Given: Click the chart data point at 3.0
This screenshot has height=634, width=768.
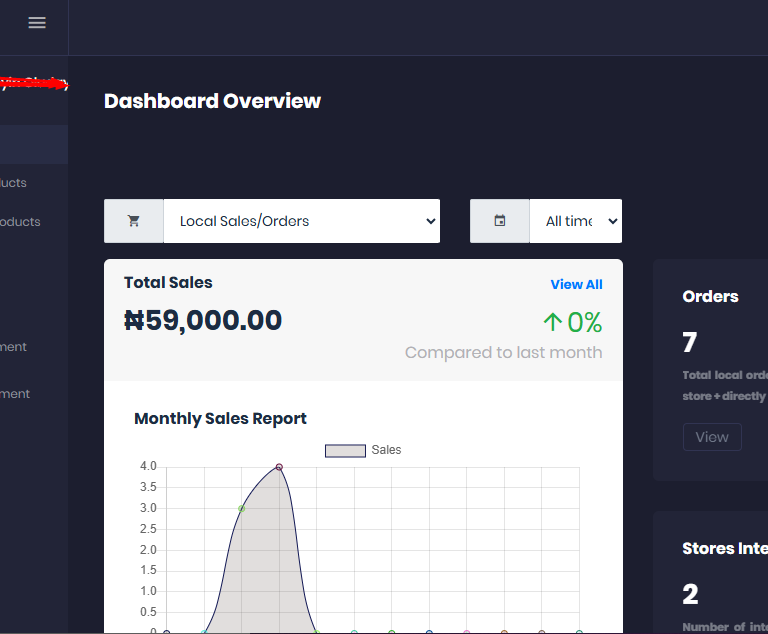Looking at the screenshot, I should (x=241, y=509).
